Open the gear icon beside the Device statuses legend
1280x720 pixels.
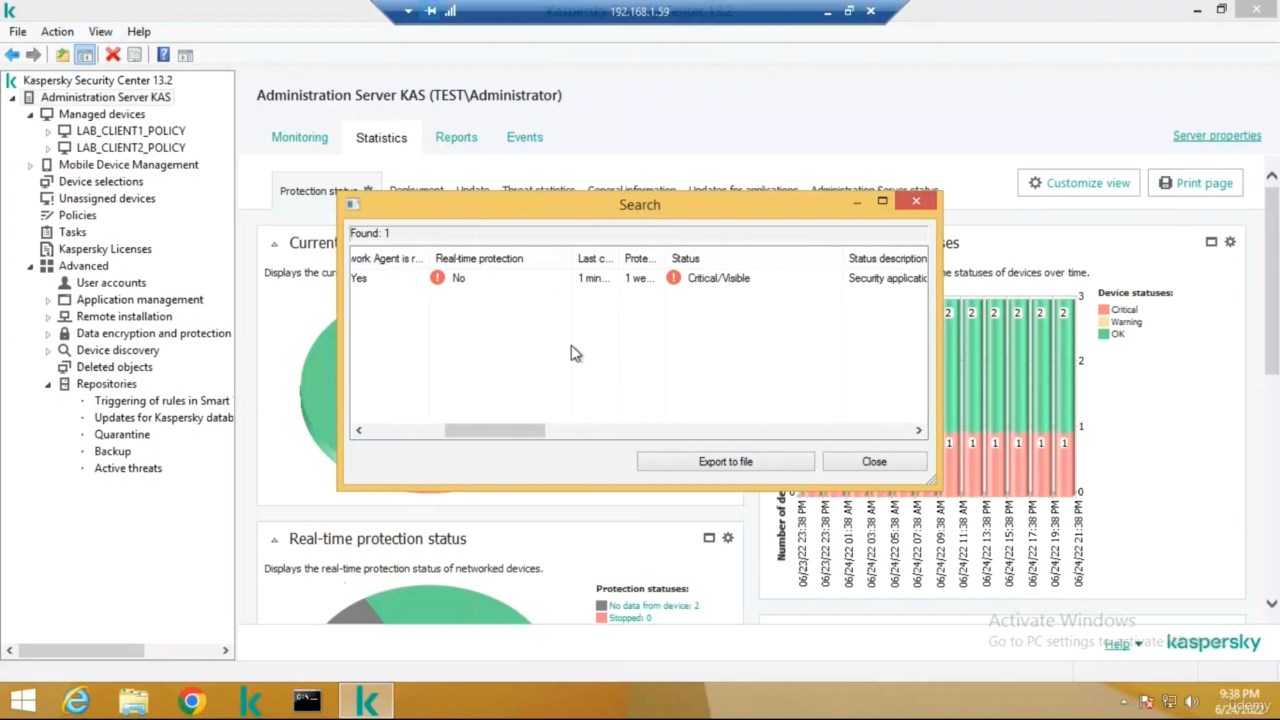1230,242
